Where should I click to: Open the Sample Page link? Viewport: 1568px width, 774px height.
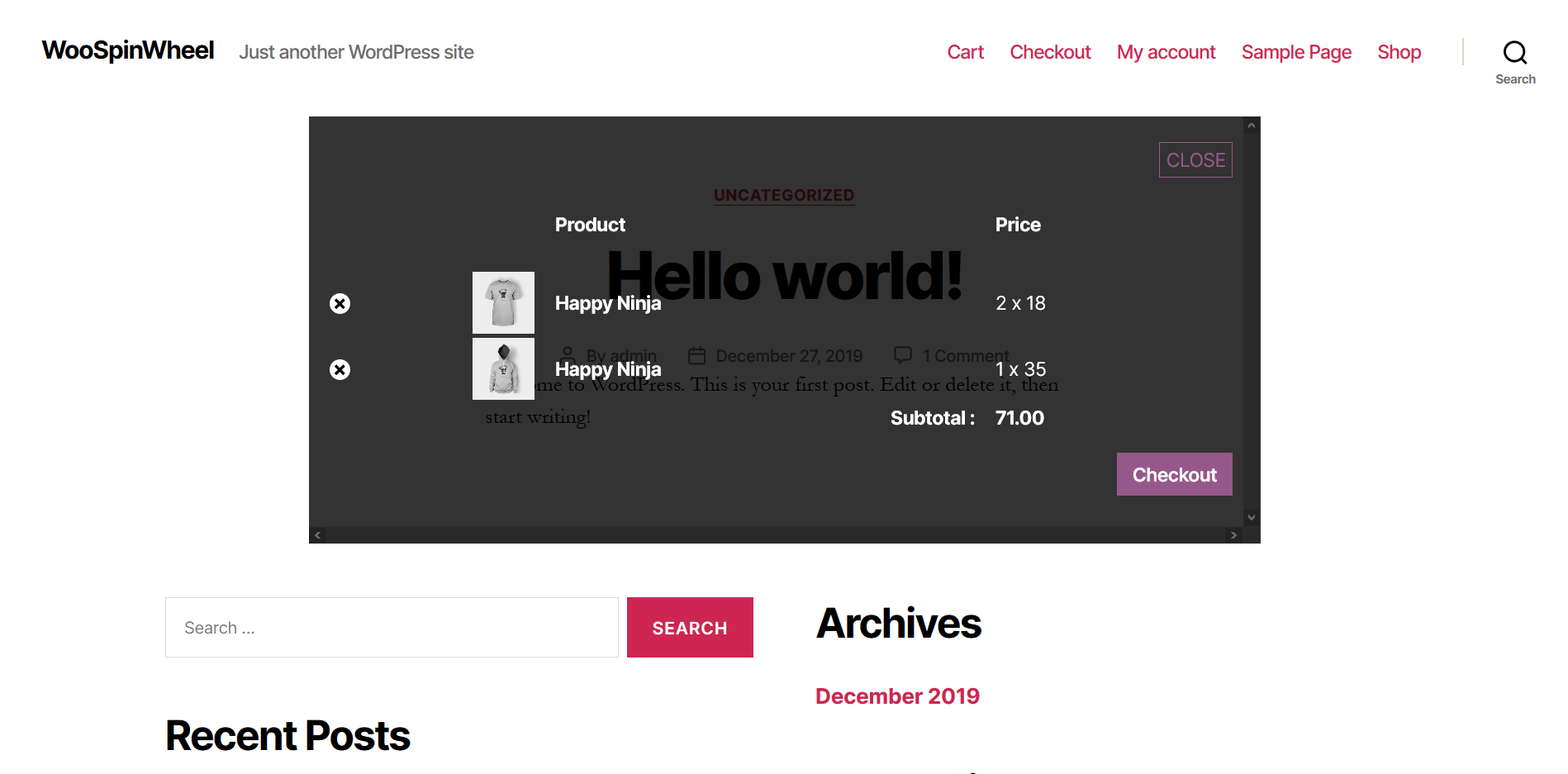[x=1296, y=51]
